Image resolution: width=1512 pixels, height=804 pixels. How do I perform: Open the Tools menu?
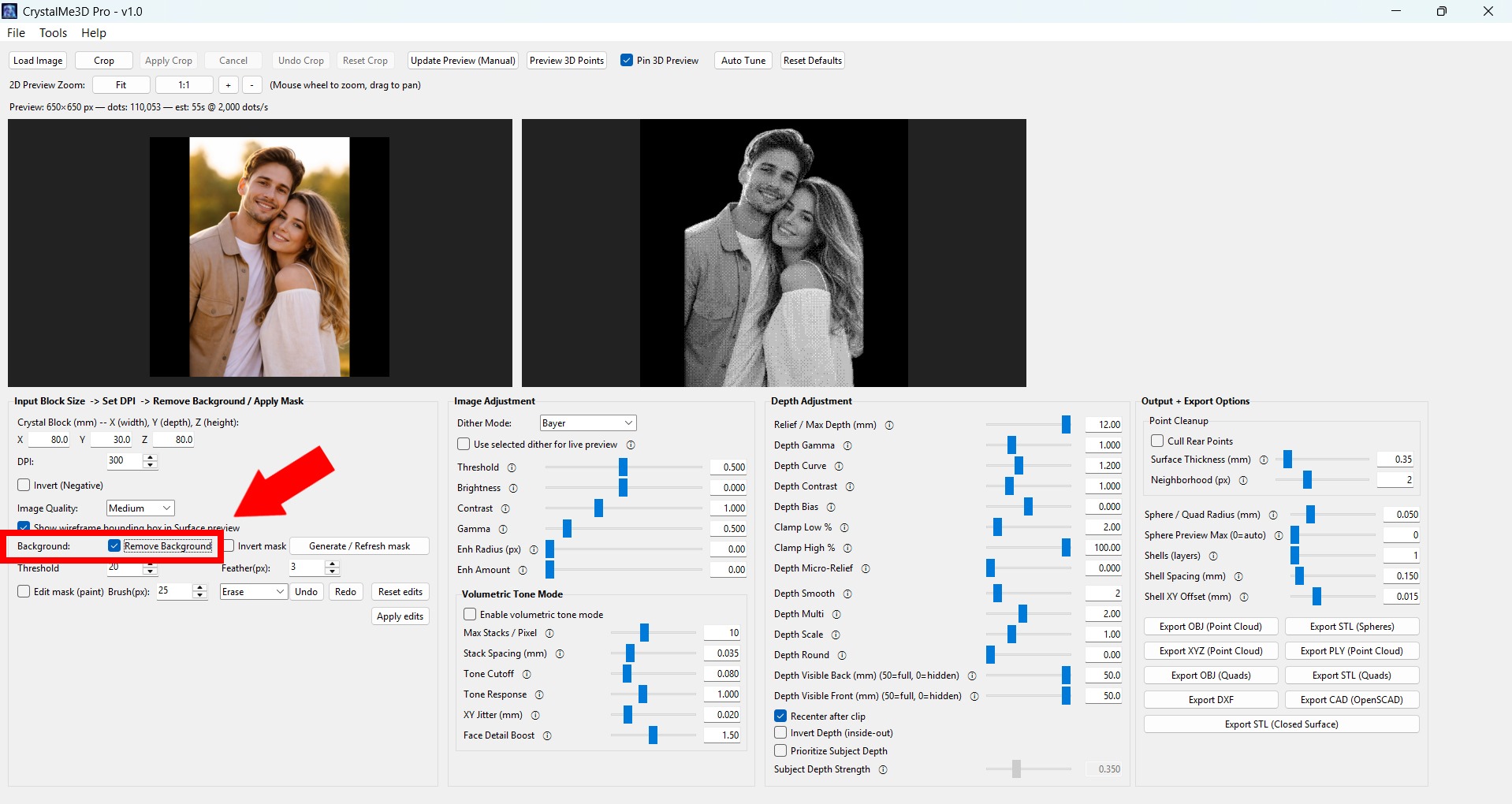53,33
